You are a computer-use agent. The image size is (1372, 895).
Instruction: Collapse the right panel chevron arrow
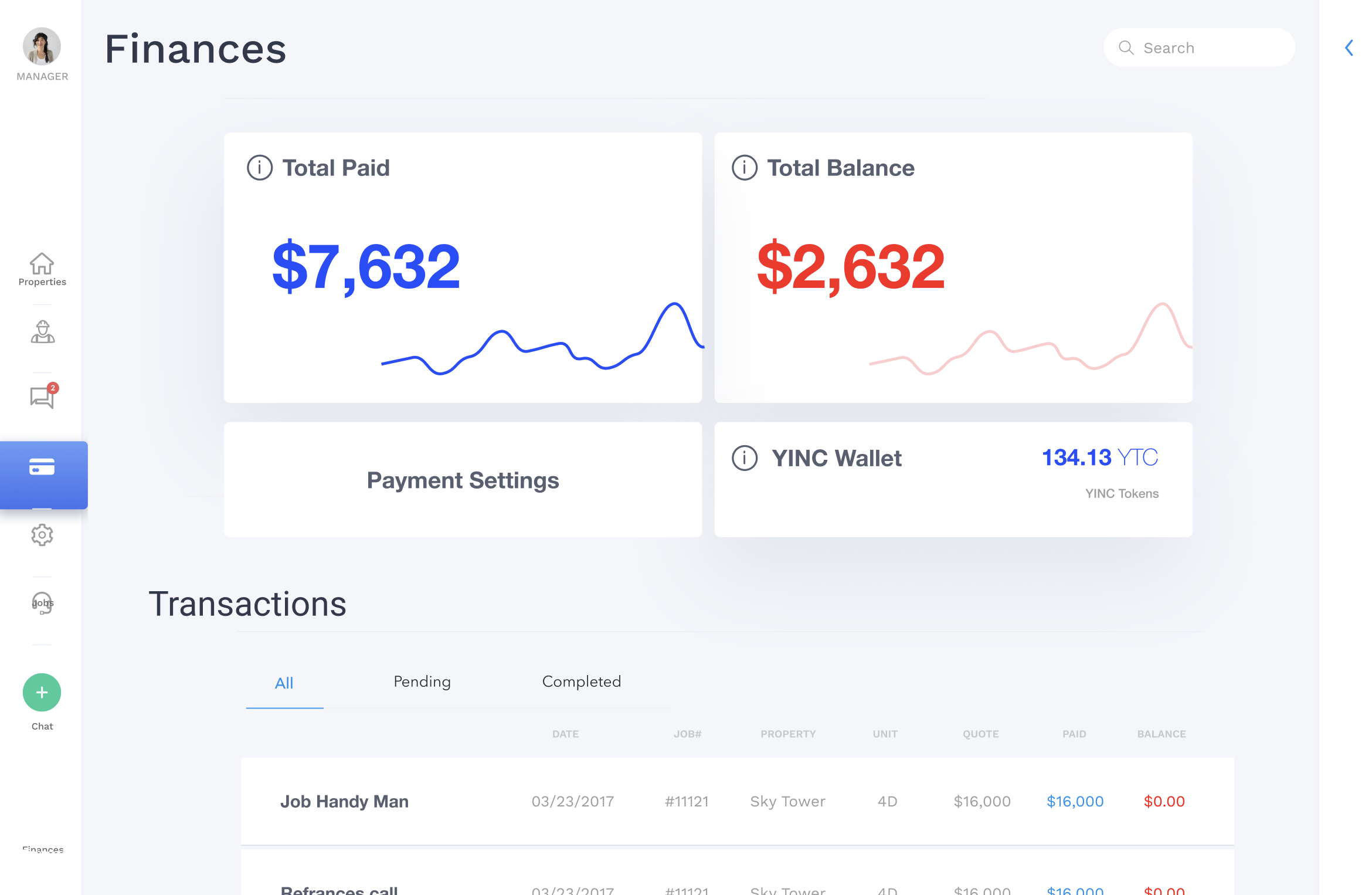[1349, 48]
